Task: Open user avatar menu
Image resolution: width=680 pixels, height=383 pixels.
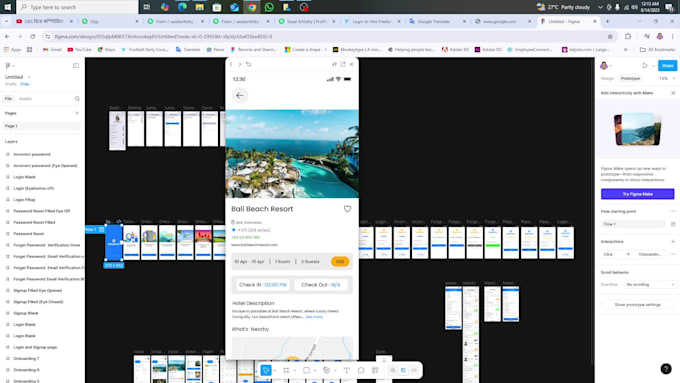Action: 604,65
